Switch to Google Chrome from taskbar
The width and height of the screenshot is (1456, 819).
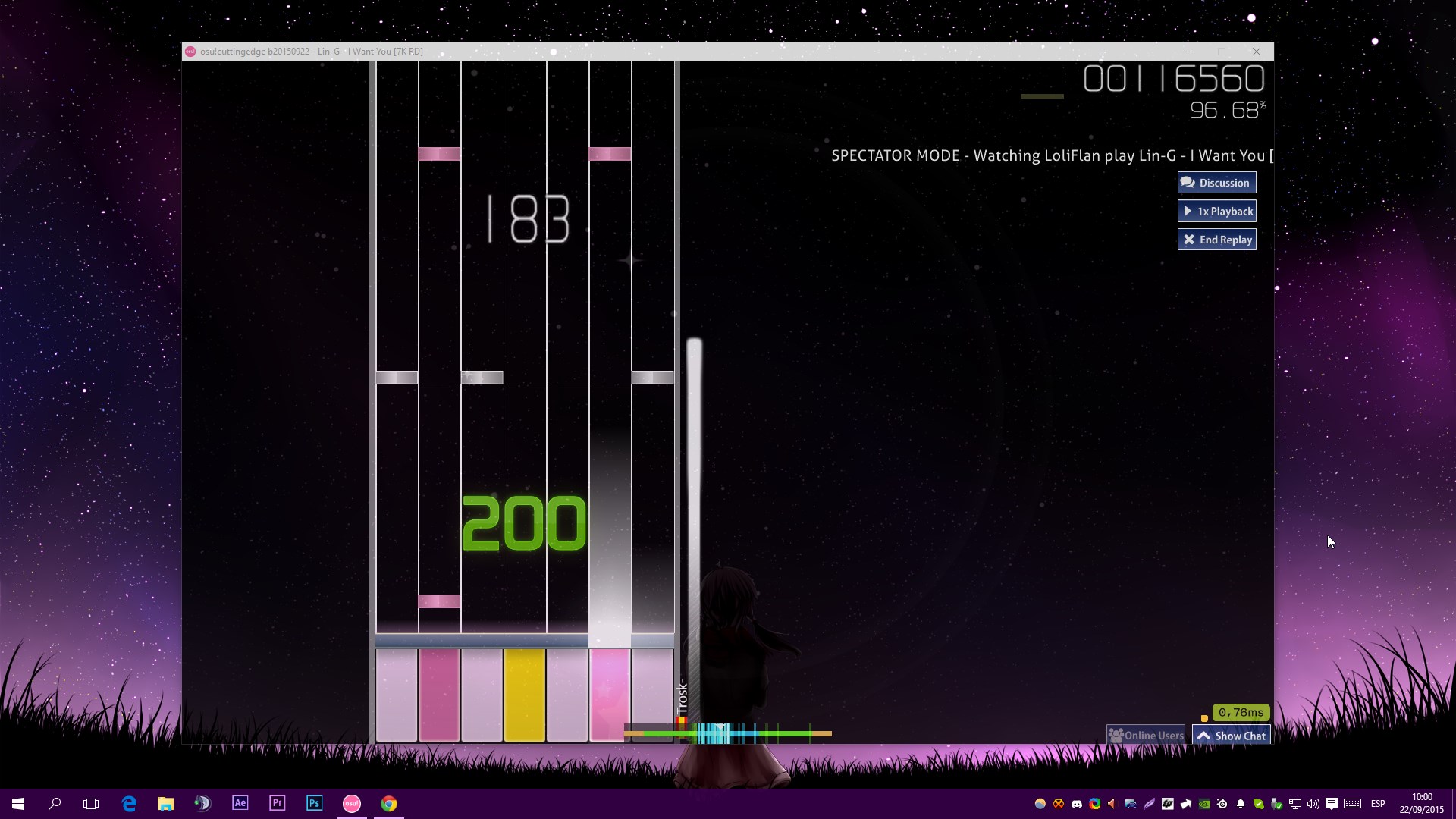[x=388, y=803]
